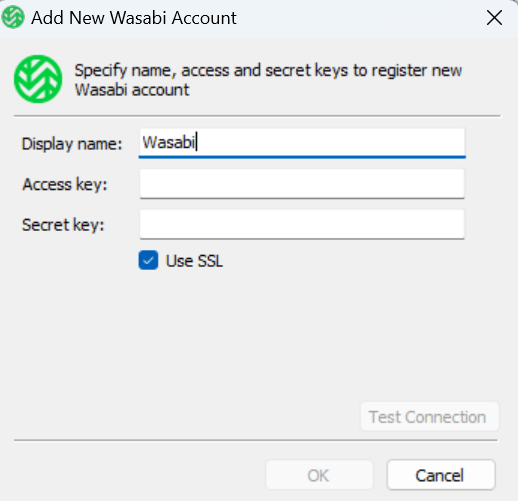Click the Test Connection button
518x501 pixels.
430,416
